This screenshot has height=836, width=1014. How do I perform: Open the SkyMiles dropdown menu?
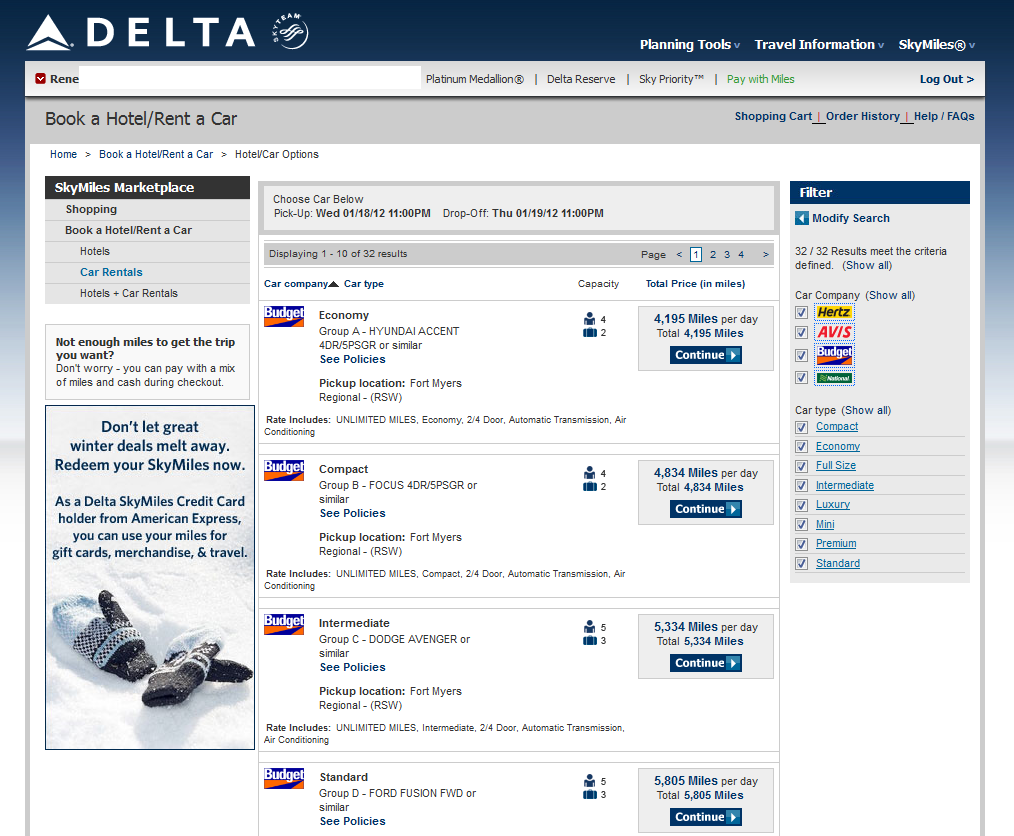936,45
